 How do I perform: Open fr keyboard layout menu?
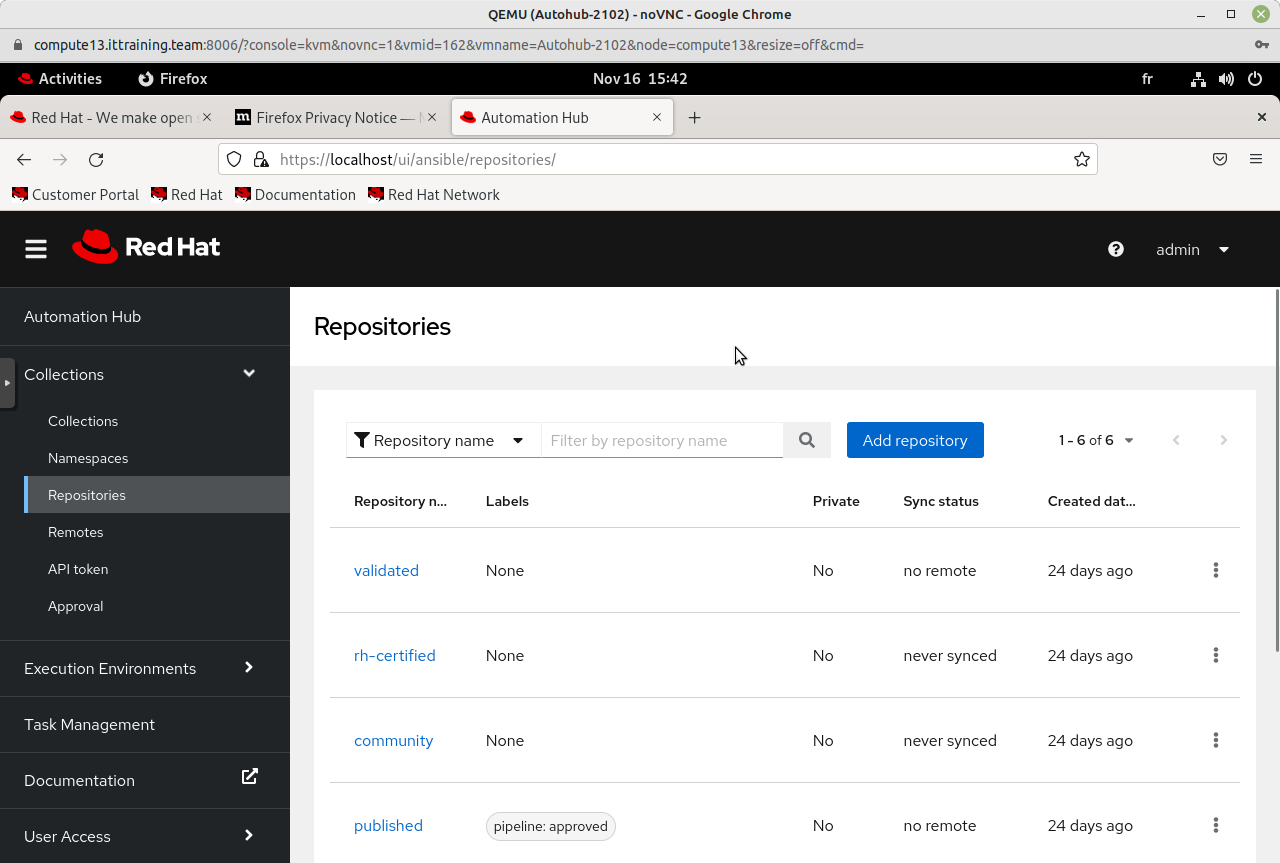pos(1147,79)
